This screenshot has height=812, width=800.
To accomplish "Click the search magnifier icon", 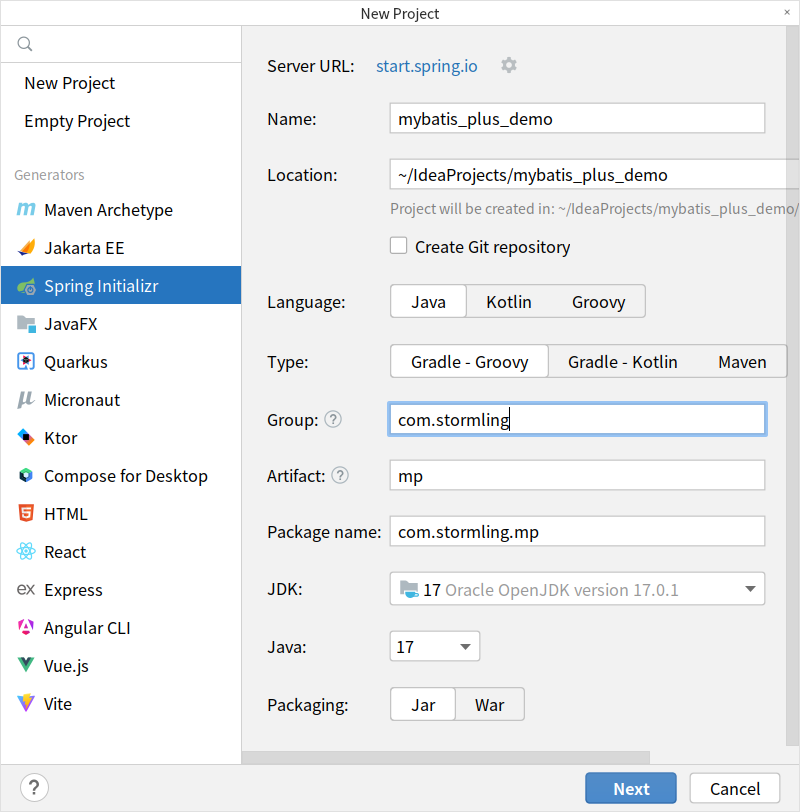I will [x=24, y=44].
